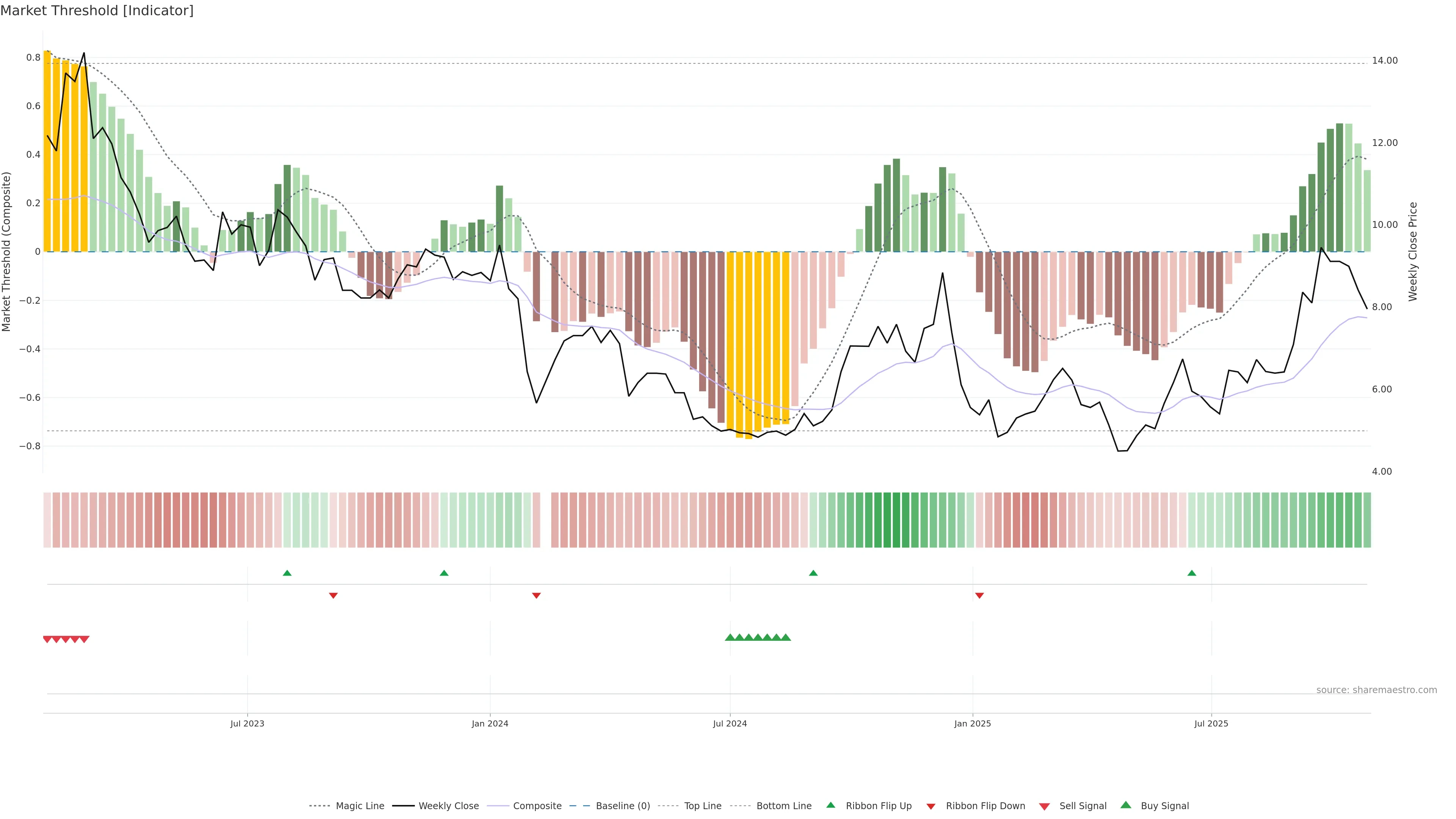Image resolution: width=1456 pixels, height=819 pixels.
Task: Click the Weekly Close Price axis title
Action: [x=1412, y=251]
